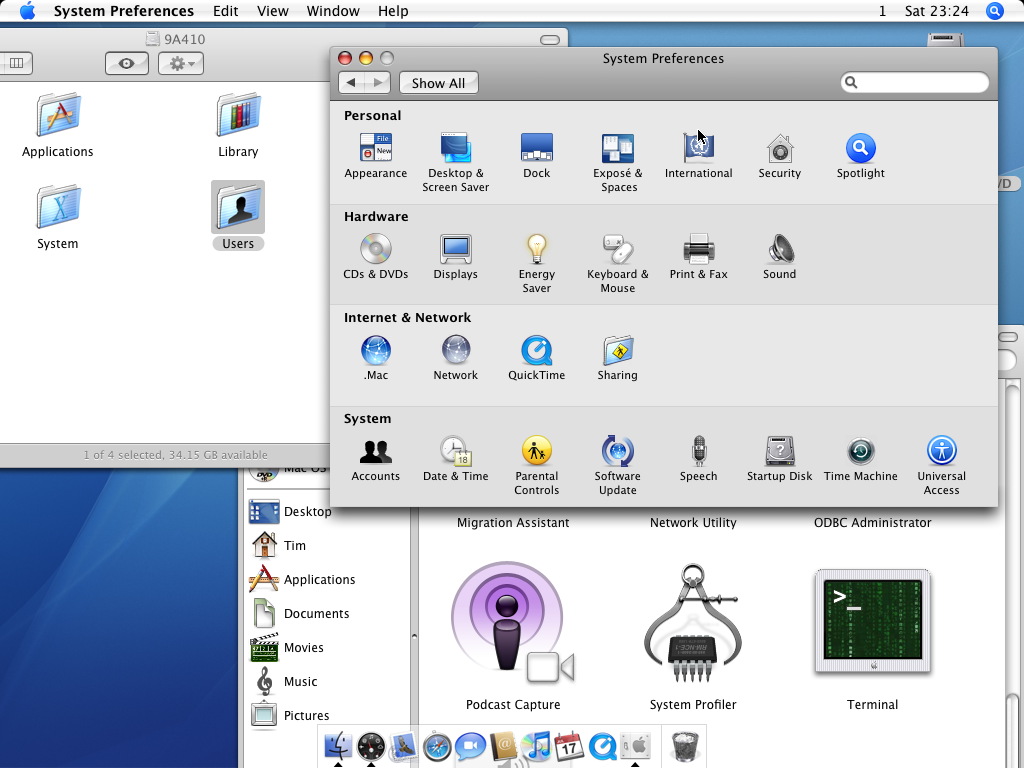
Task: Open the Apple menu
Action: click(x=27, y=11)
